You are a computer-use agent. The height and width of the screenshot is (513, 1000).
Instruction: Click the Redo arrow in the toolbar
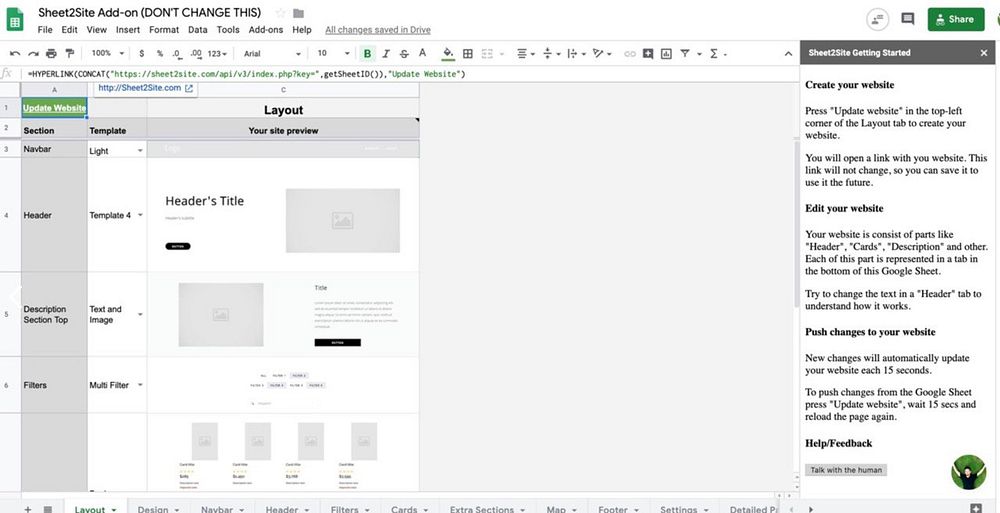33,54
